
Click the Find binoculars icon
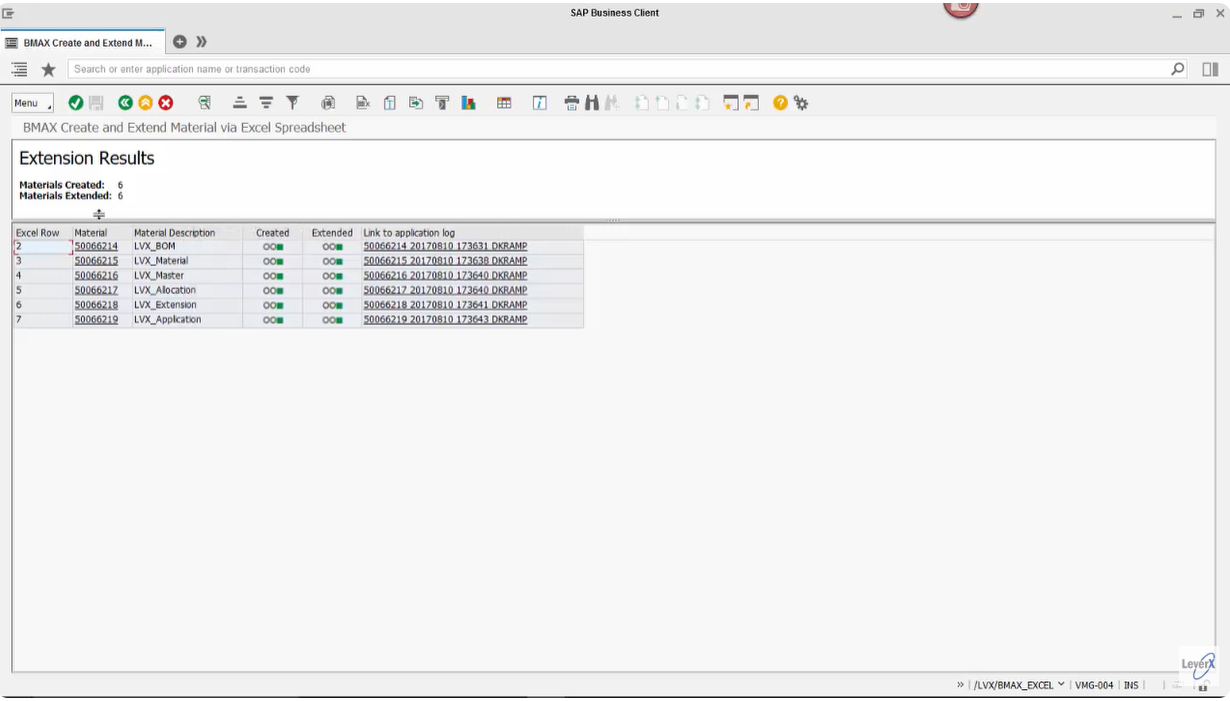click(x=591, y=102)
